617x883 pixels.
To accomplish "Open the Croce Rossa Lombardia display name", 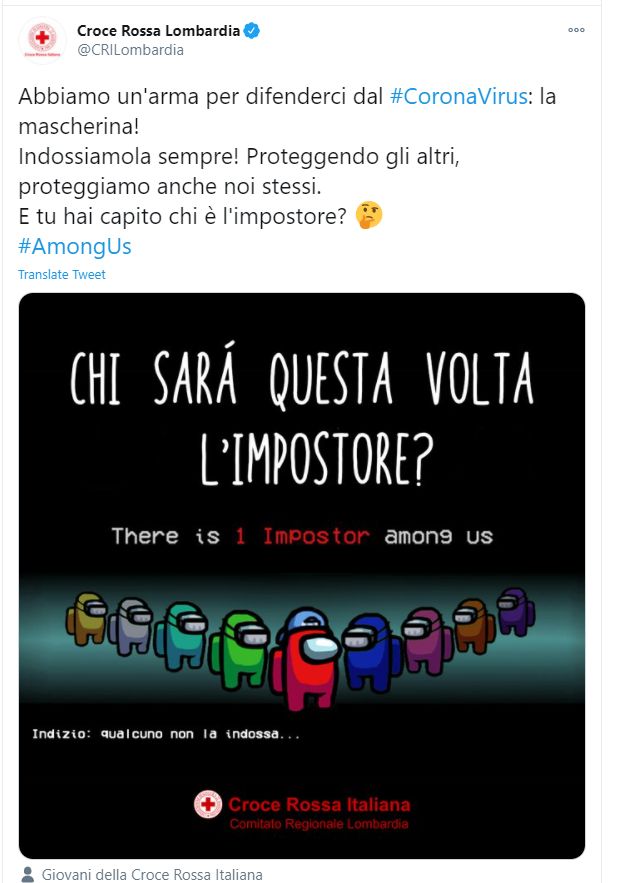I will coord(159,30).
